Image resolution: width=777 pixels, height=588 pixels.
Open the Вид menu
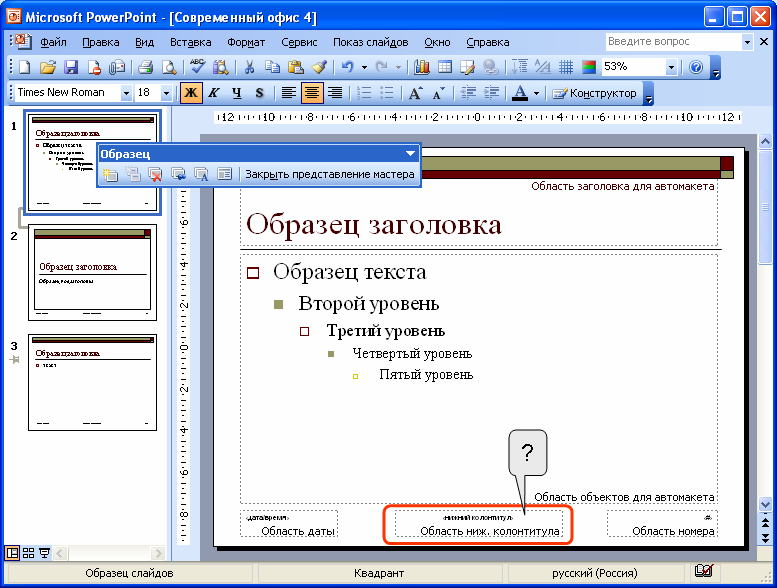(x=144, y=43)
